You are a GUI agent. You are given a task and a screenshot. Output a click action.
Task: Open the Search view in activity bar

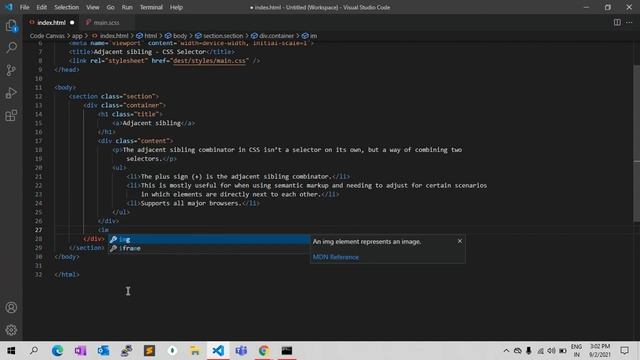click(11, 48)
